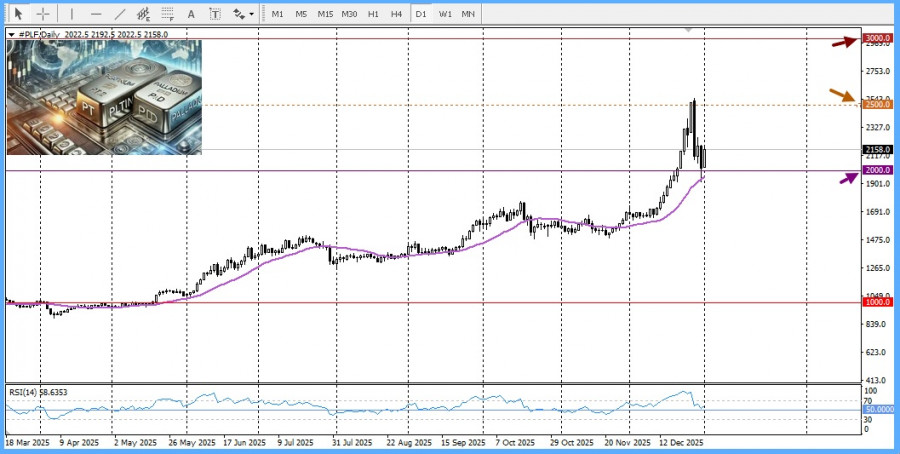Click the platinum palladium bars image
This screenshot has width=900, height=454.
[104, 97]
